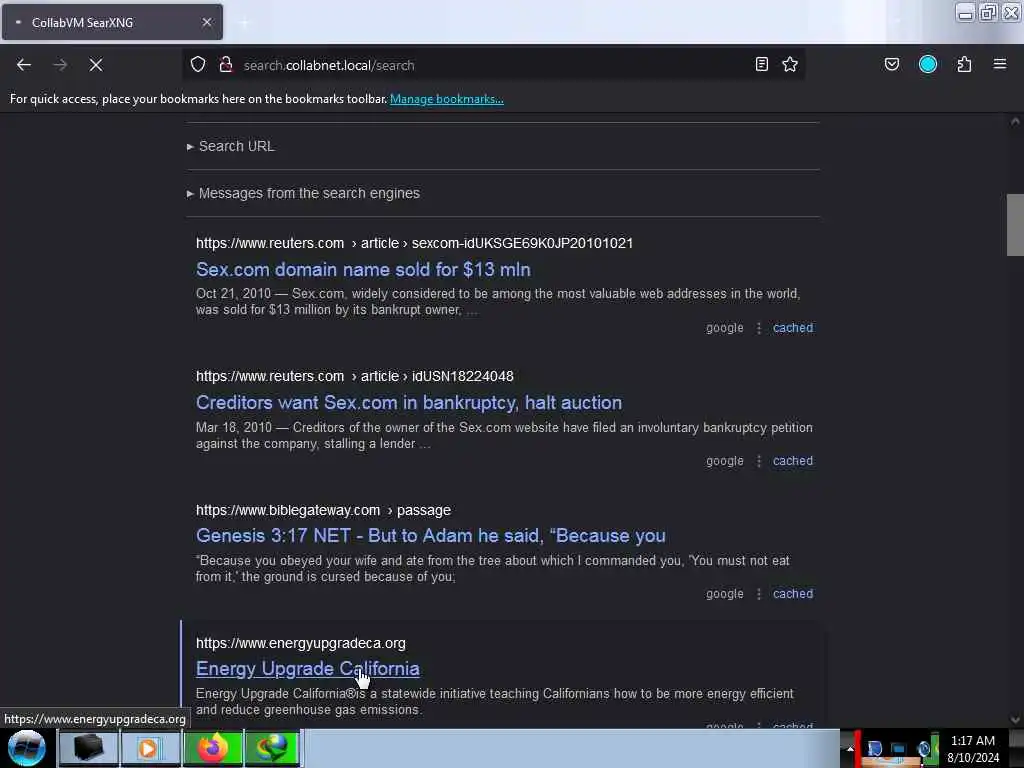This screenshot has width=1024, height=768.
Task: Stop loading the page
Action: pyautogui.click(x=96, y=65)
